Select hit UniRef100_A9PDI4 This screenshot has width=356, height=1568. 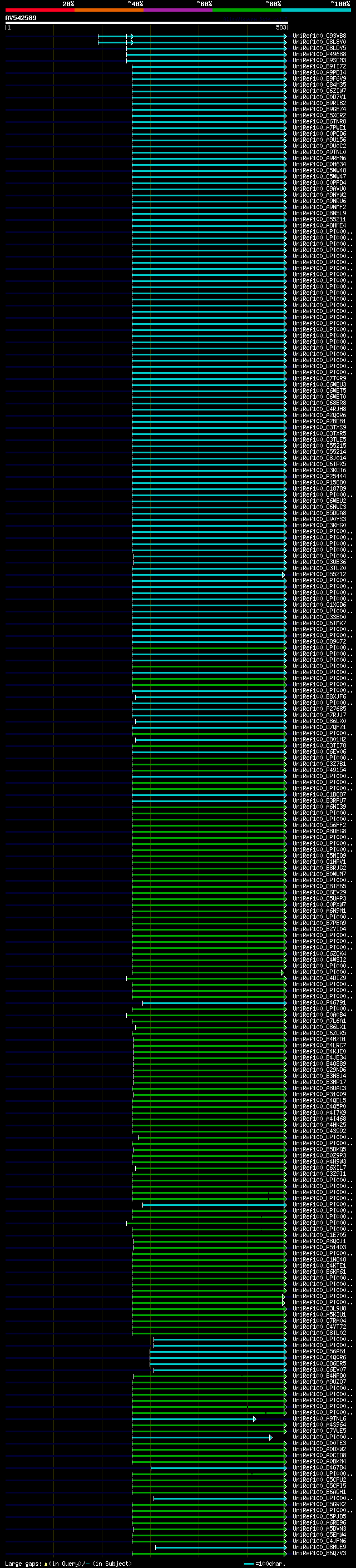pyautogui.click(x=319, y=72)
